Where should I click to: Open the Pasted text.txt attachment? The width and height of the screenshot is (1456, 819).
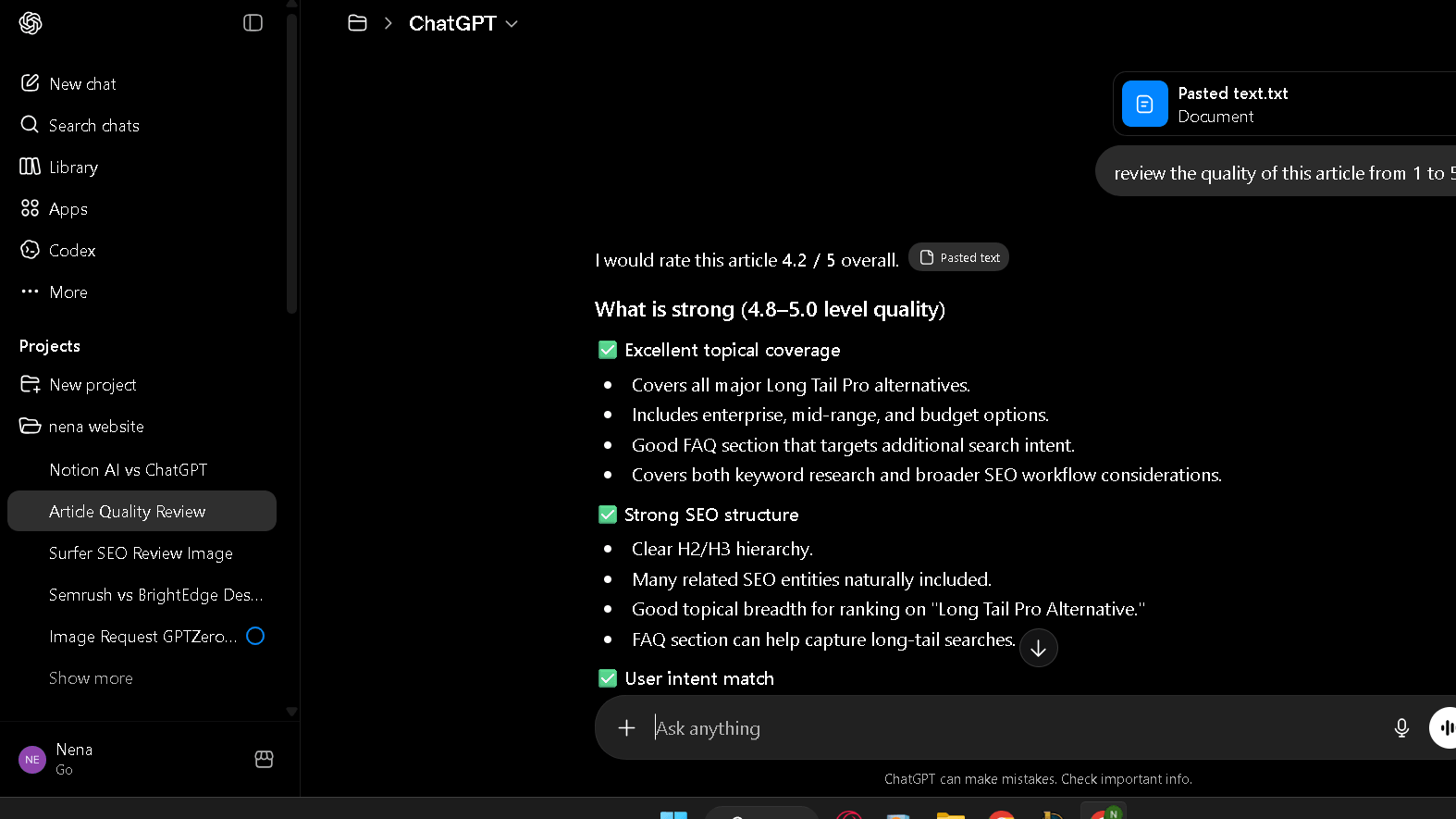coord(1284,104)
